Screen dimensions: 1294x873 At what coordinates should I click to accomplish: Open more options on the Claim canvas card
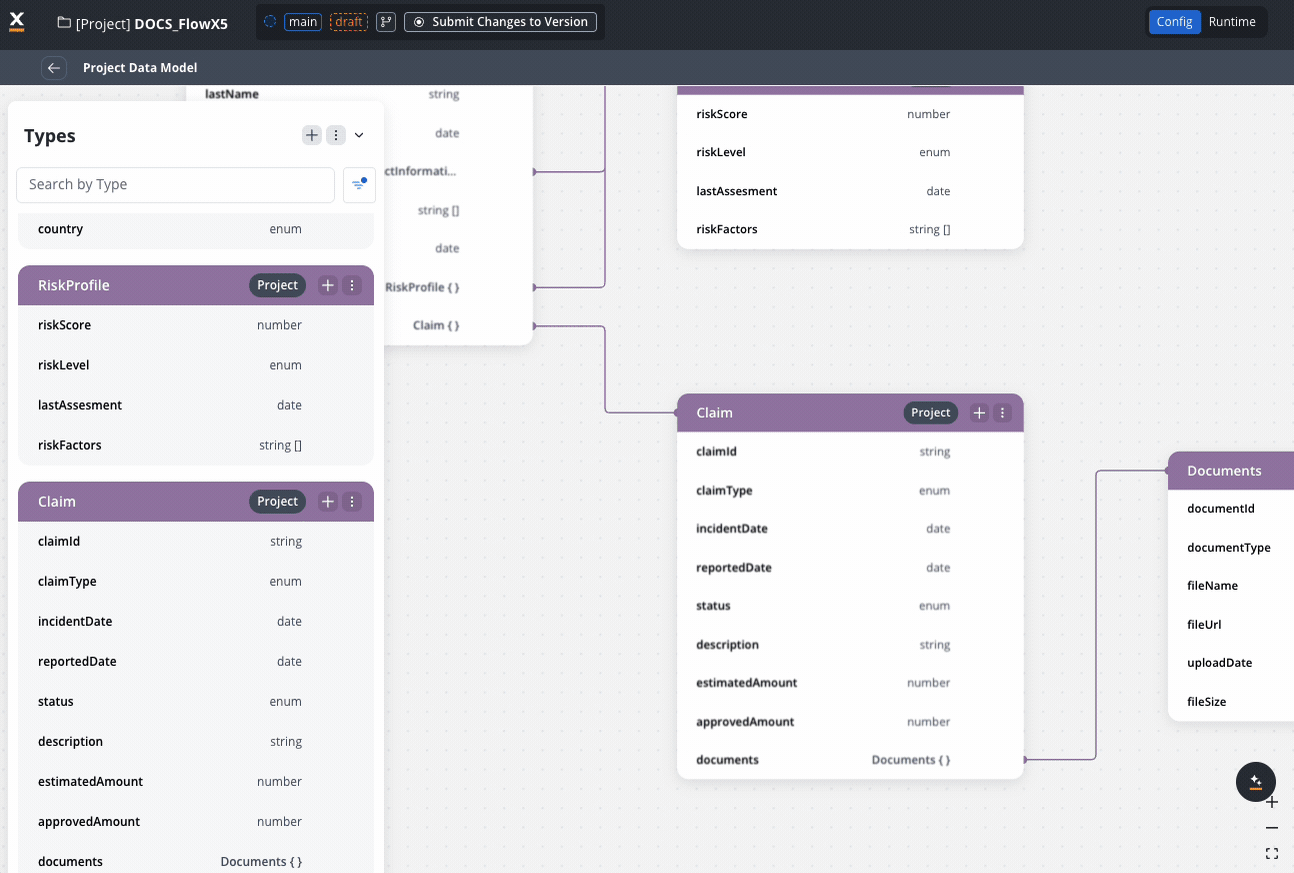[x=1003, y=413]
